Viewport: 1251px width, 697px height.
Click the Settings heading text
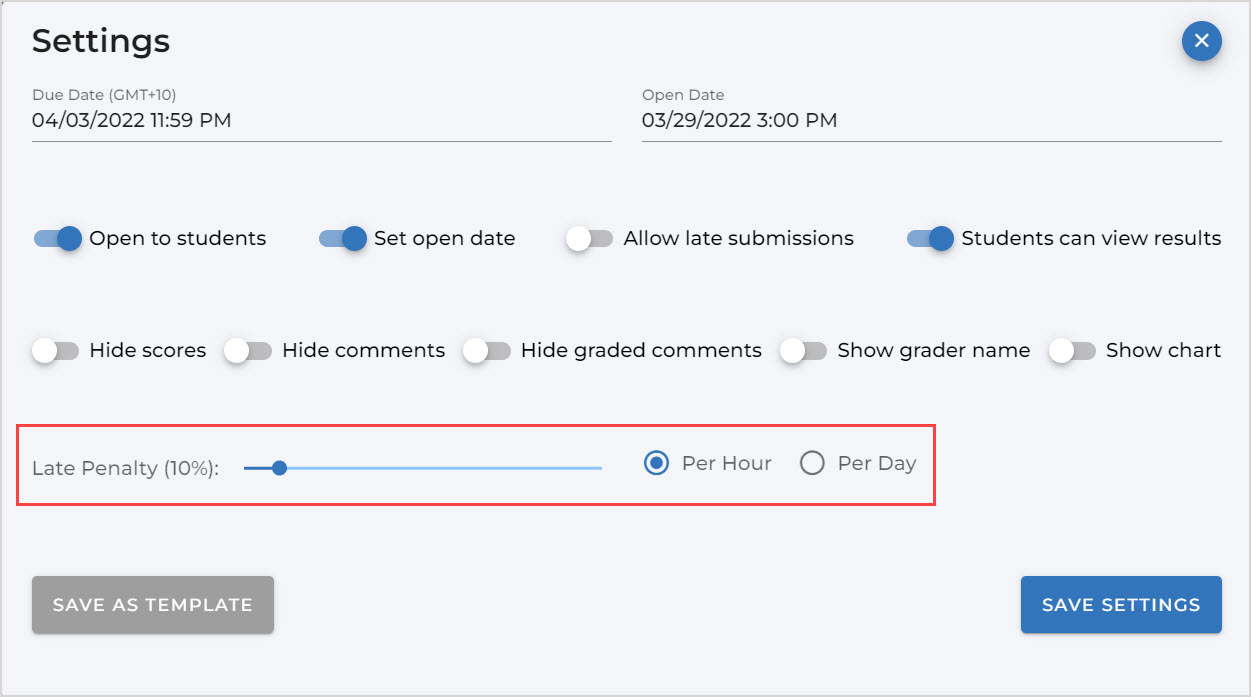point(101,41)
